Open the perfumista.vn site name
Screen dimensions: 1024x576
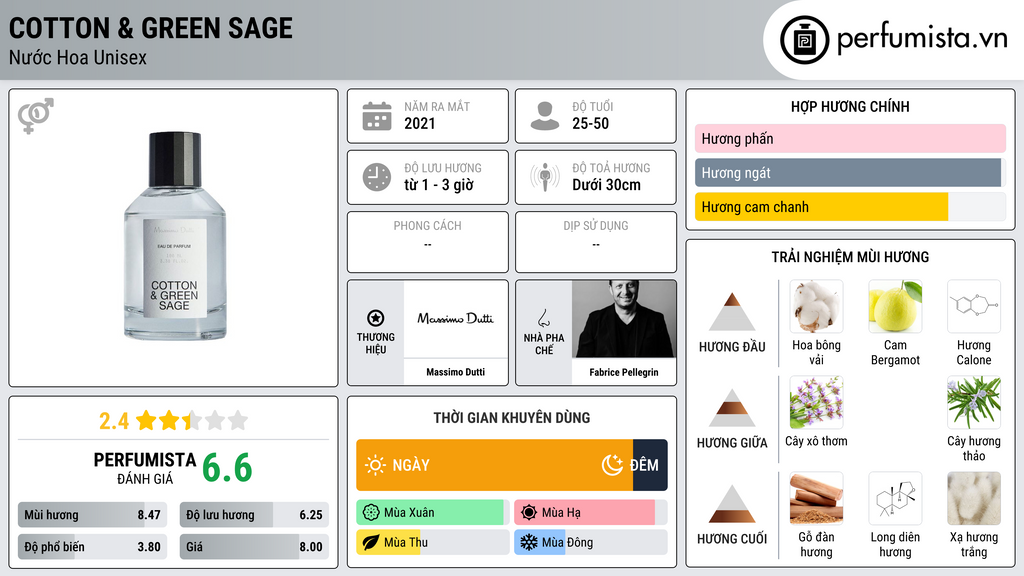click(x=922, y=38)
